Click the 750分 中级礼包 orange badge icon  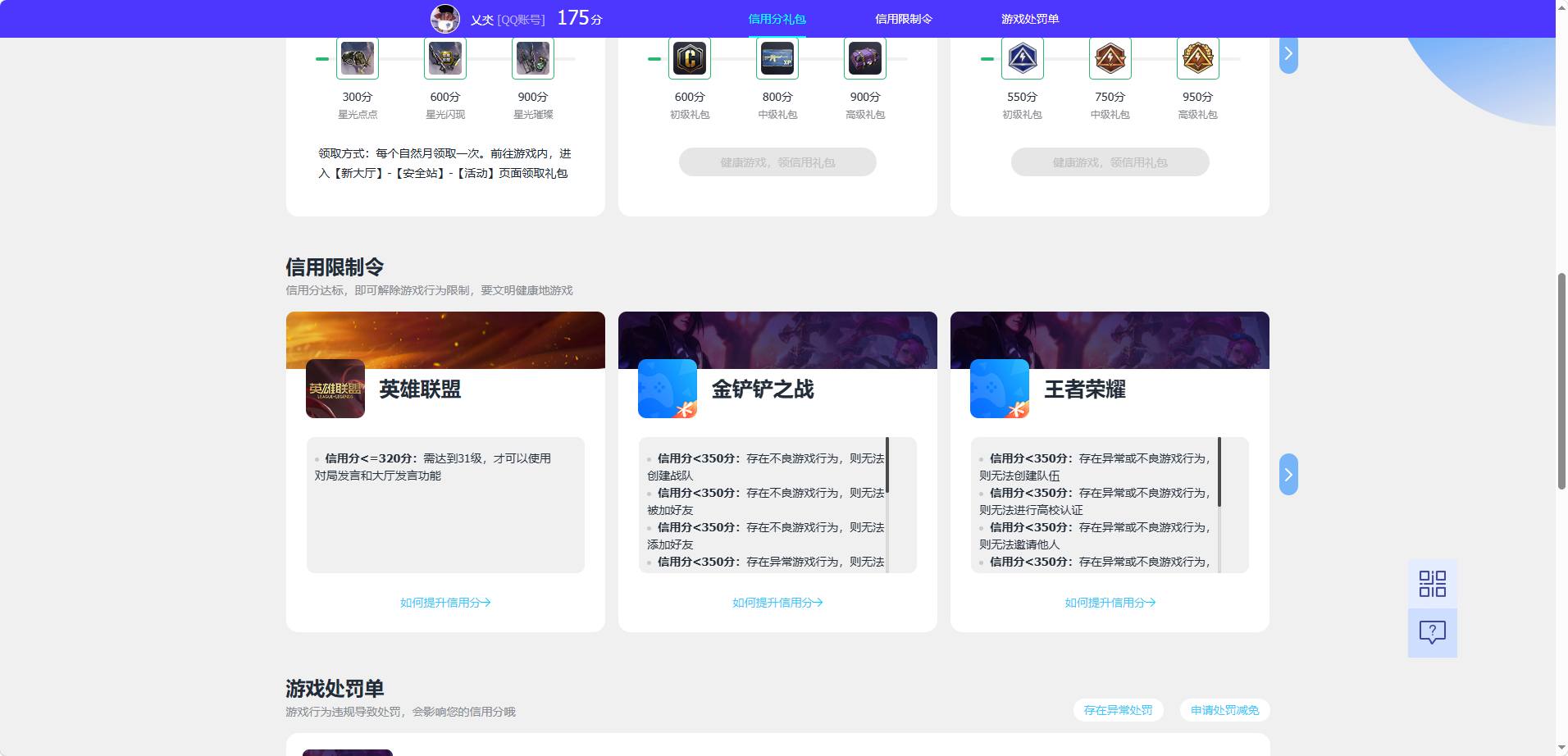click(x=1110, y=58)
